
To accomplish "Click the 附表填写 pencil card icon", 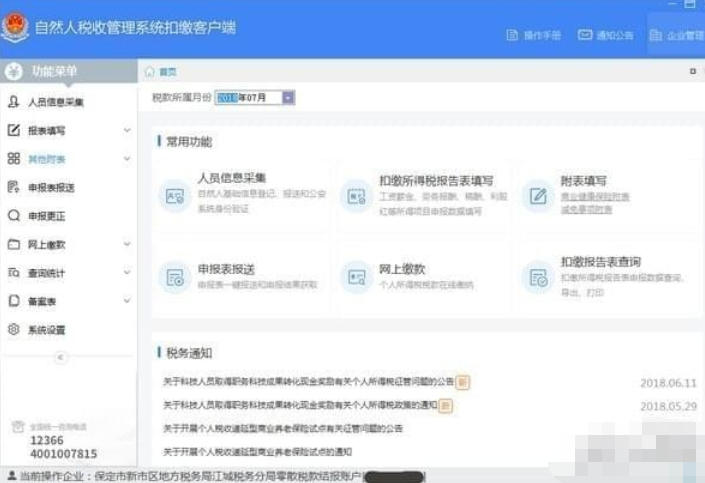I will click(x=538, y=196).
